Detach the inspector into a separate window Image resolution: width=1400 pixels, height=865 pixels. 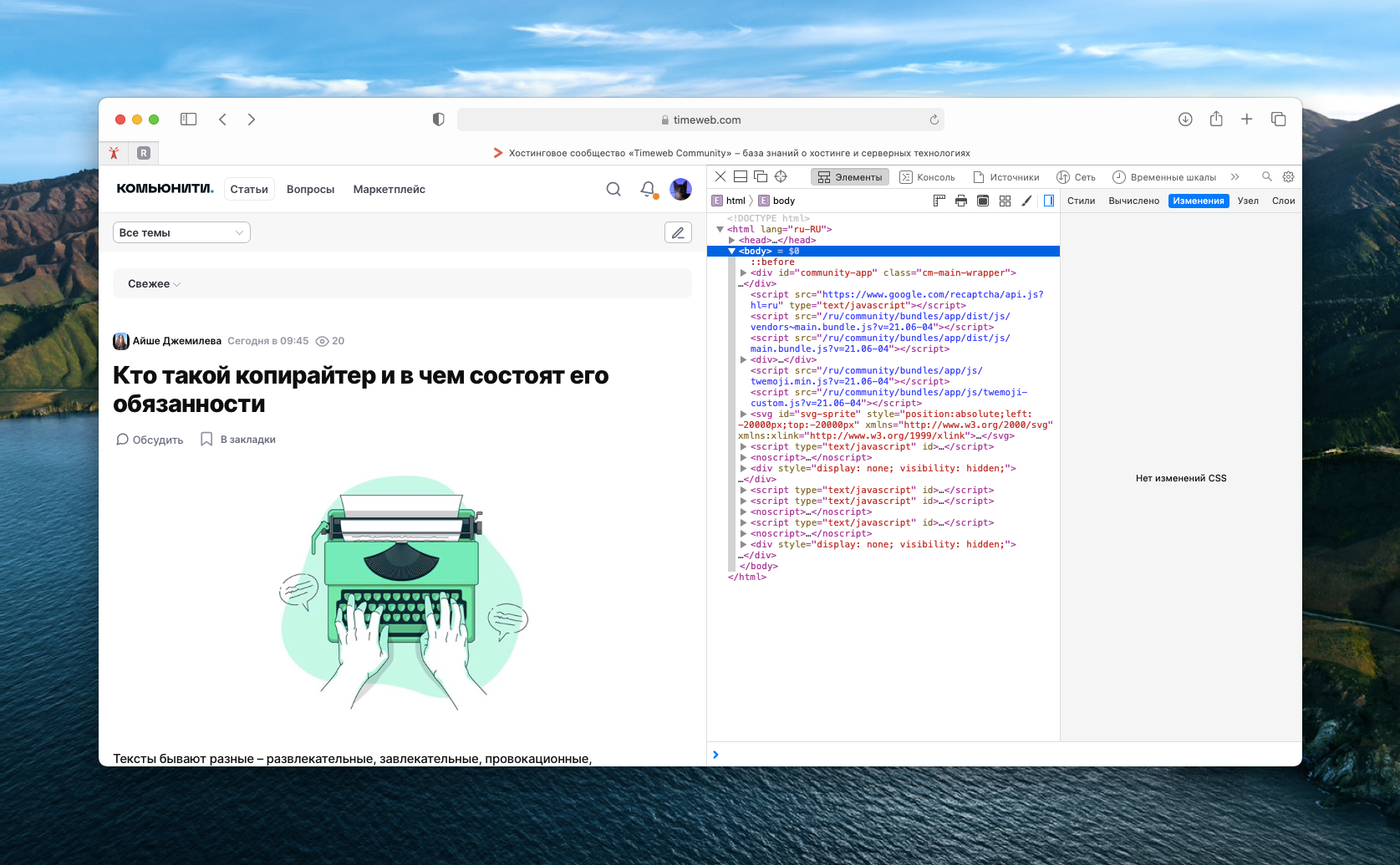coord(761,176)
